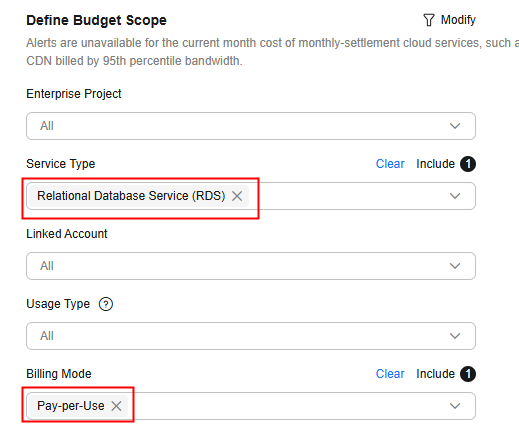519x430 pixels.
Task: Click the Modify filter funnel icon
Action: click(x=429, y=20)
